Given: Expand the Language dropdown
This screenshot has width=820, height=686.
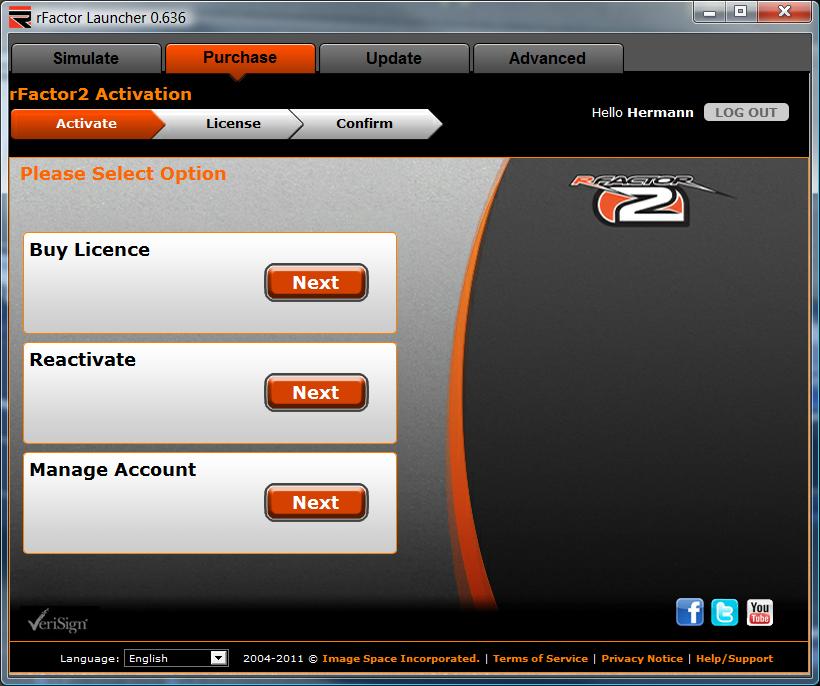Looking at the screenshot, I should point(218,658).
